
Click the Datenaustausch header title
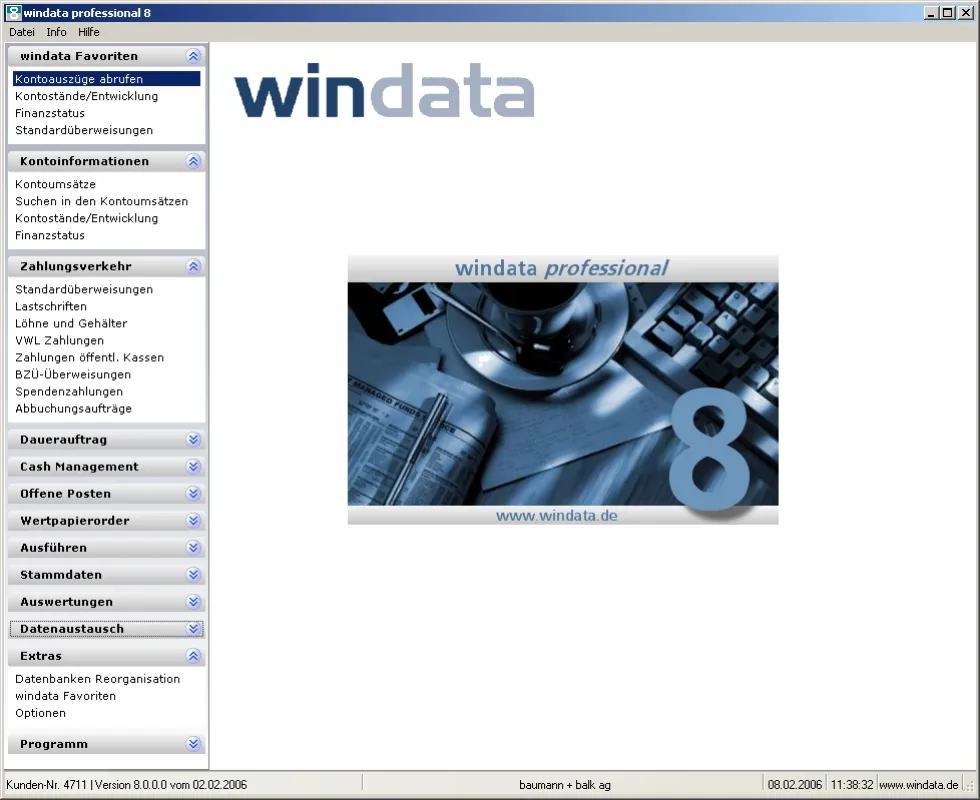pyautogui.click(x=72, y=629)
